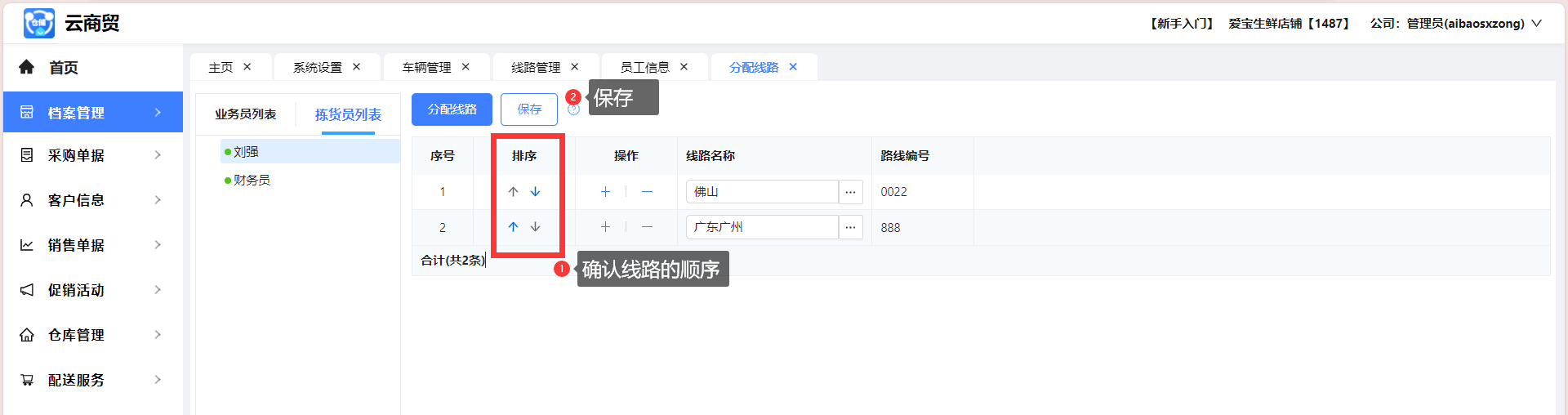This screenshot has height=415, width=1568.
Task: Move the 广东广州 route up one position
Action: click(513, 227)
